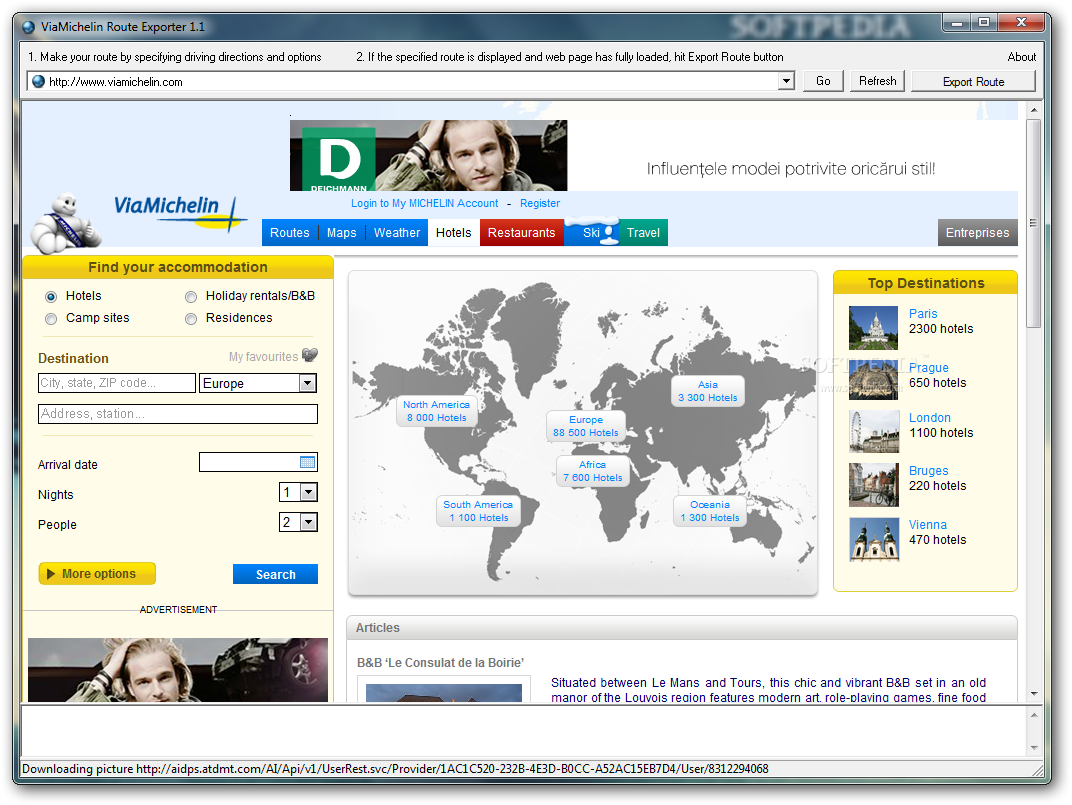
Task: Click the web page vertical scrollbar thumb
Action: pyautogui.click(x=1033, y=223)
